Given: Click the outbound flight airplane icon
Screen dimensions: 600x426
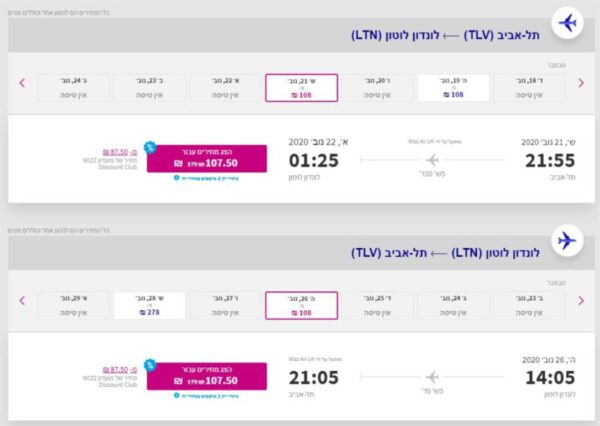Looking at the screenshot, I should click(567, 23).
